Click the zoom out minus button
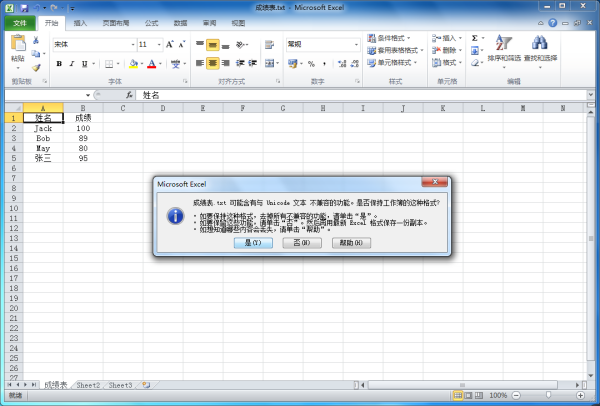Screen dimensions: 600x406 tap(516, 395)
